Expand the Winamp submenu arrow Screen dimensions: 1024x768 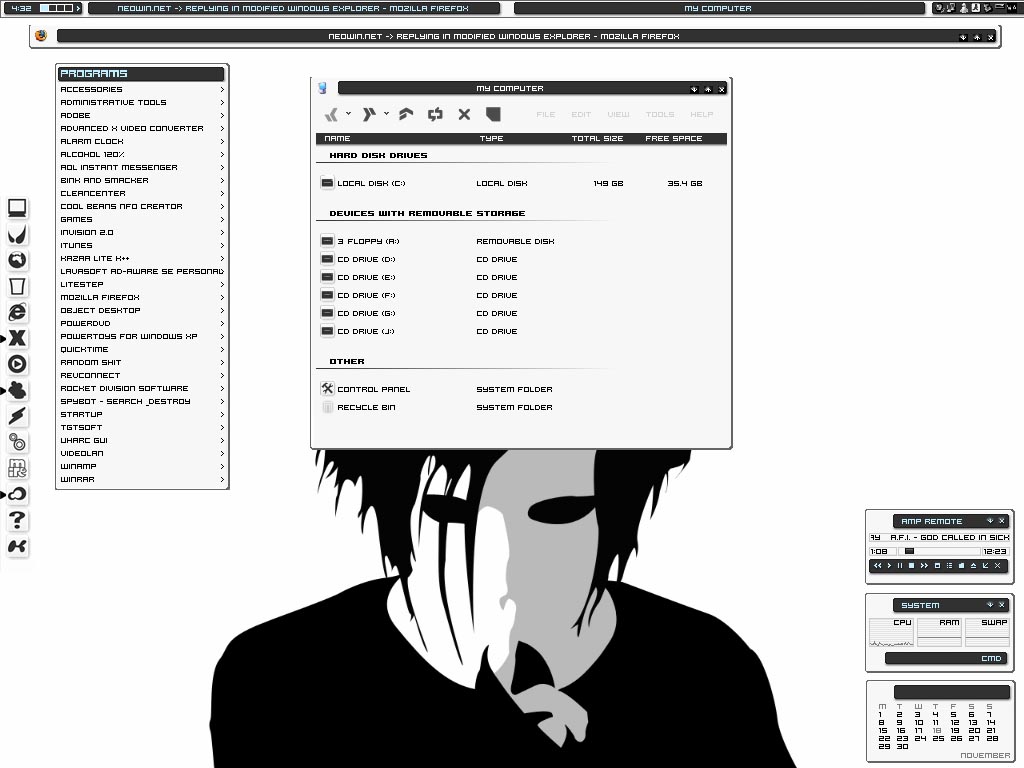pos(222,466)
